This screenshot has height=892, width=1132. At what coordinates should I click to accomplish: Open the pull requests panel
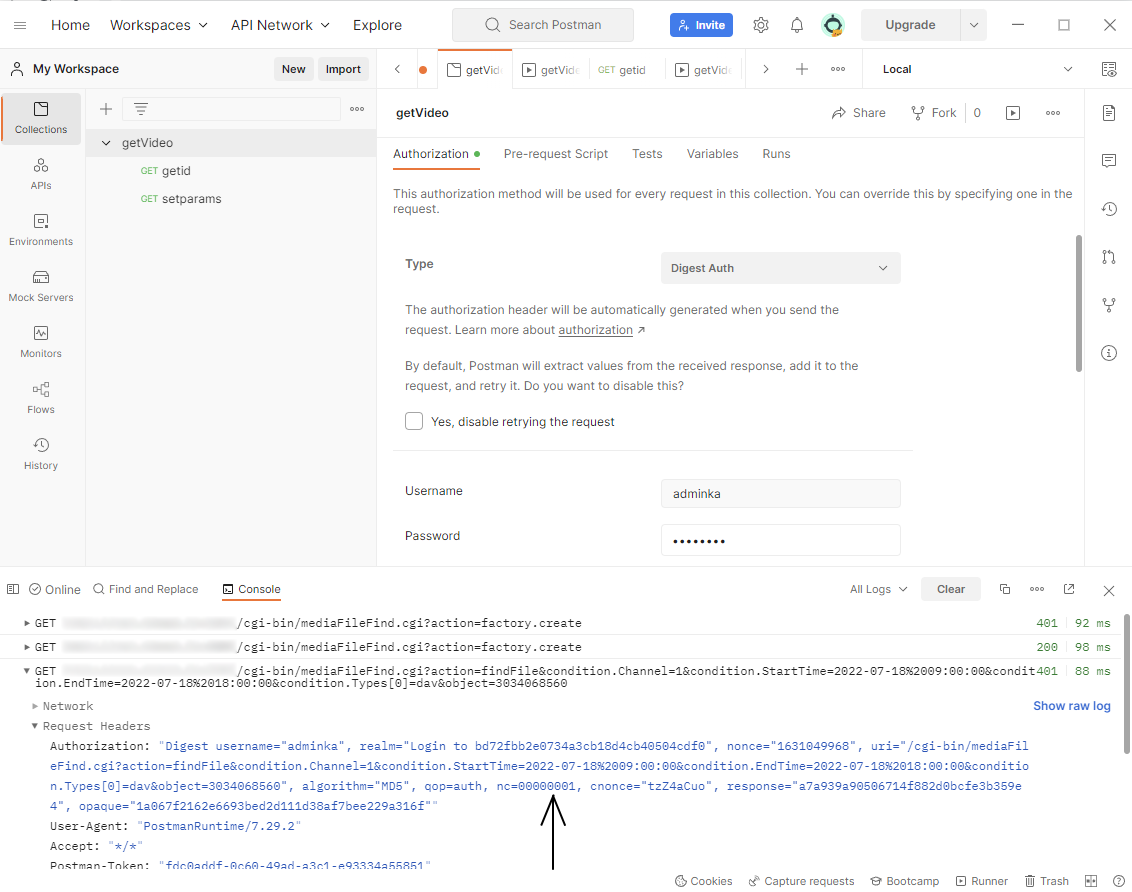click(x=1108, y=257)
